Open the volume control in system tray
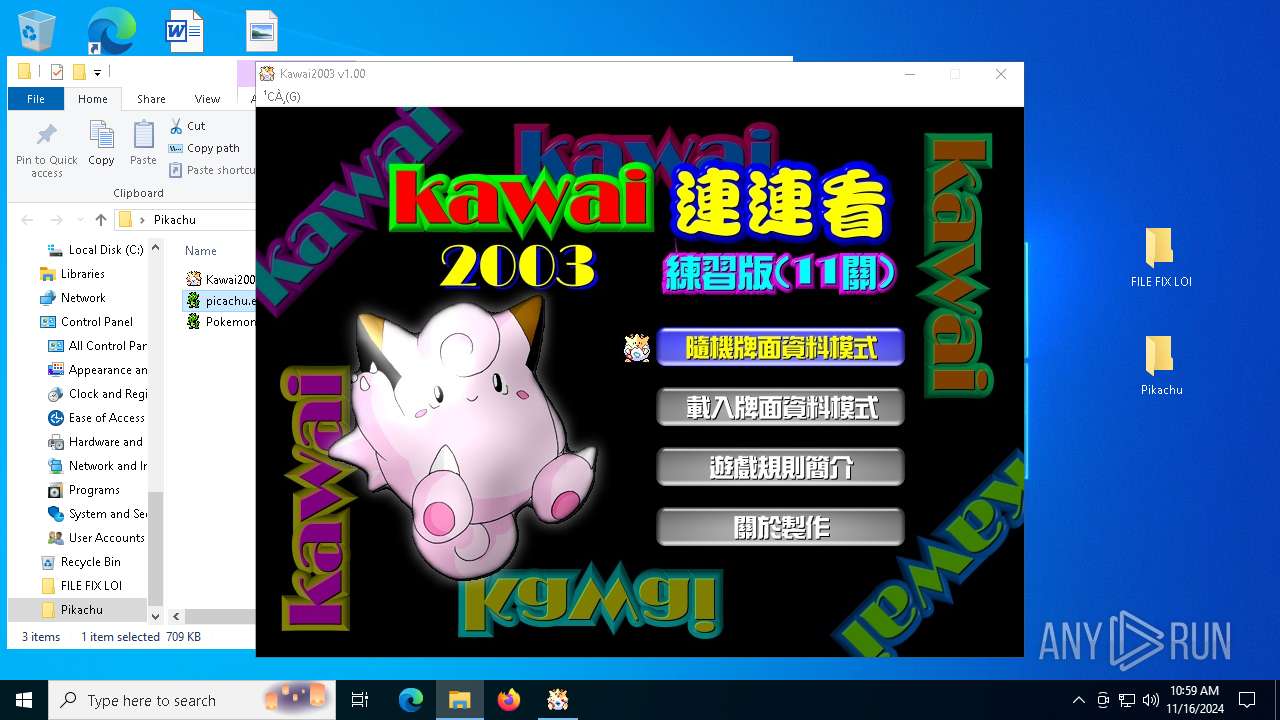The height and width of the screenshot is (720, 1280). [1150, 700]
